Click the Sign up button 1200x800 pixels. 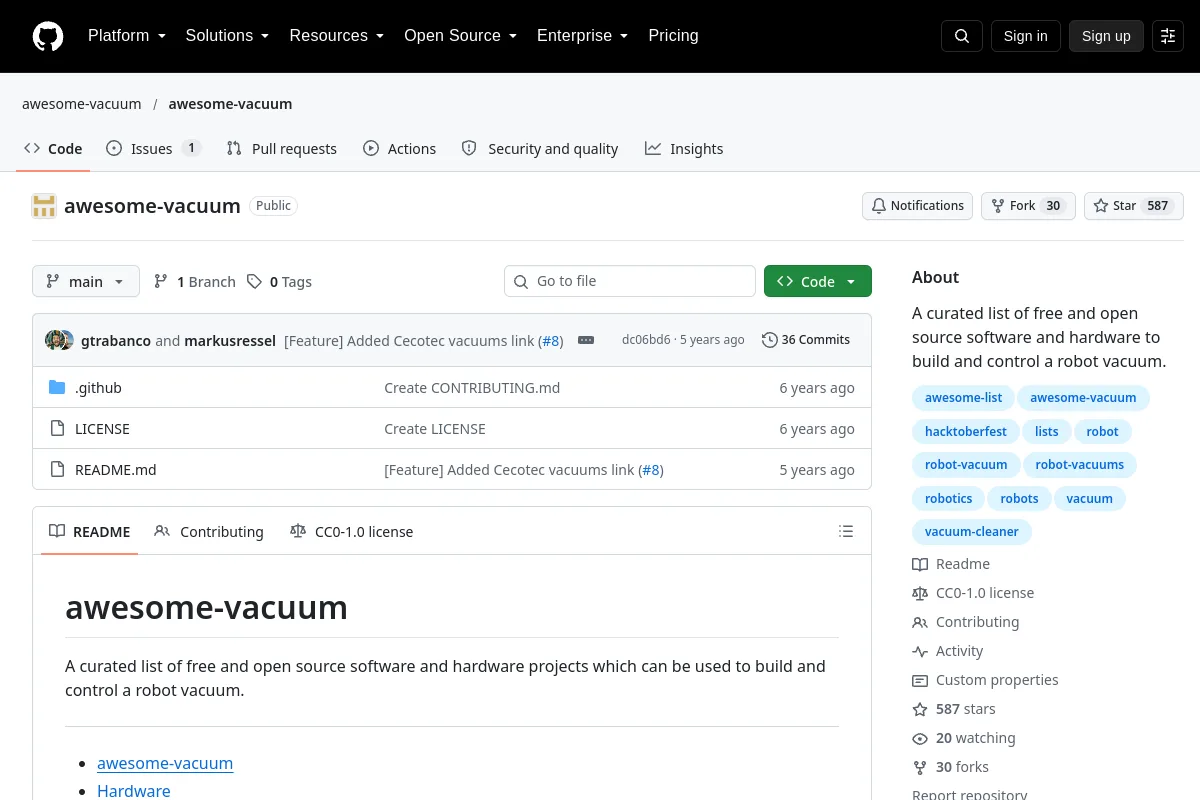point(1106,36)
